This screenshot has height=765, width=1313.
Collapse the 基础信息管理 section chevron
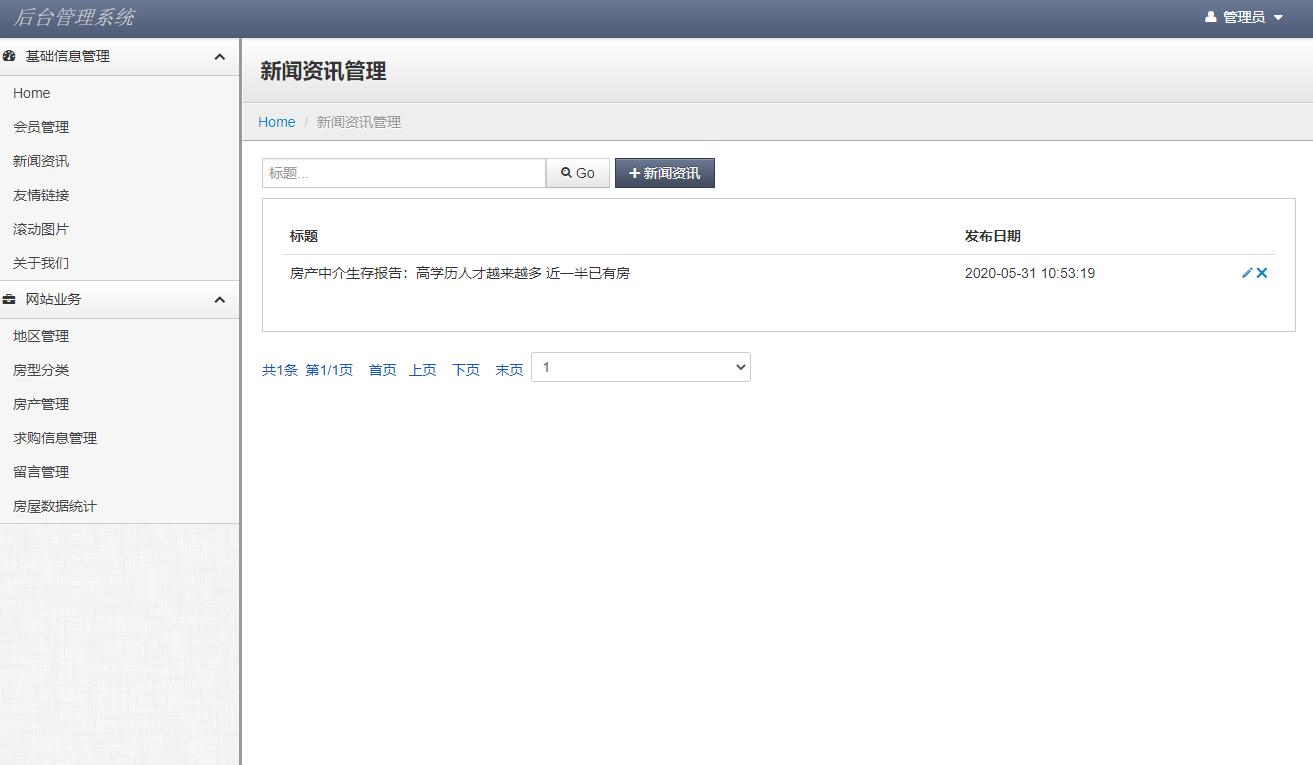click(x=219, y=56)
